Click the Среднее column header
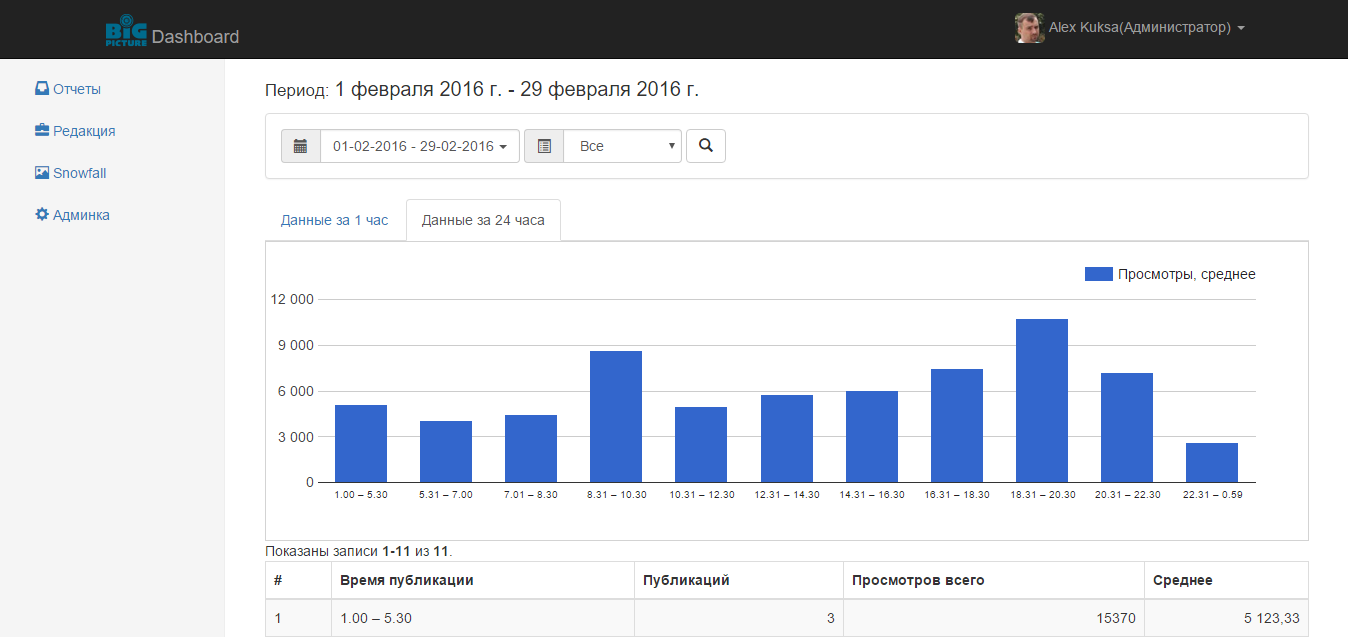Viewport: 1348px width, 637px height. point(1226,580)
